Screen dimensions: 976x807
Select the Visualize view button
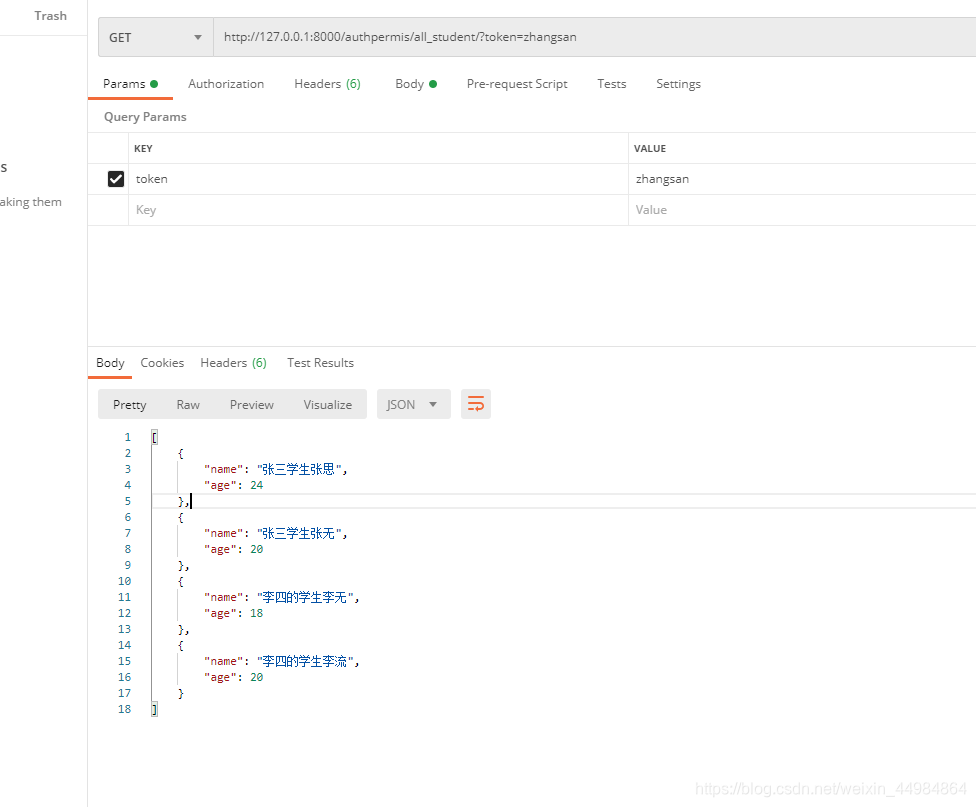click(x=327, y=405)
